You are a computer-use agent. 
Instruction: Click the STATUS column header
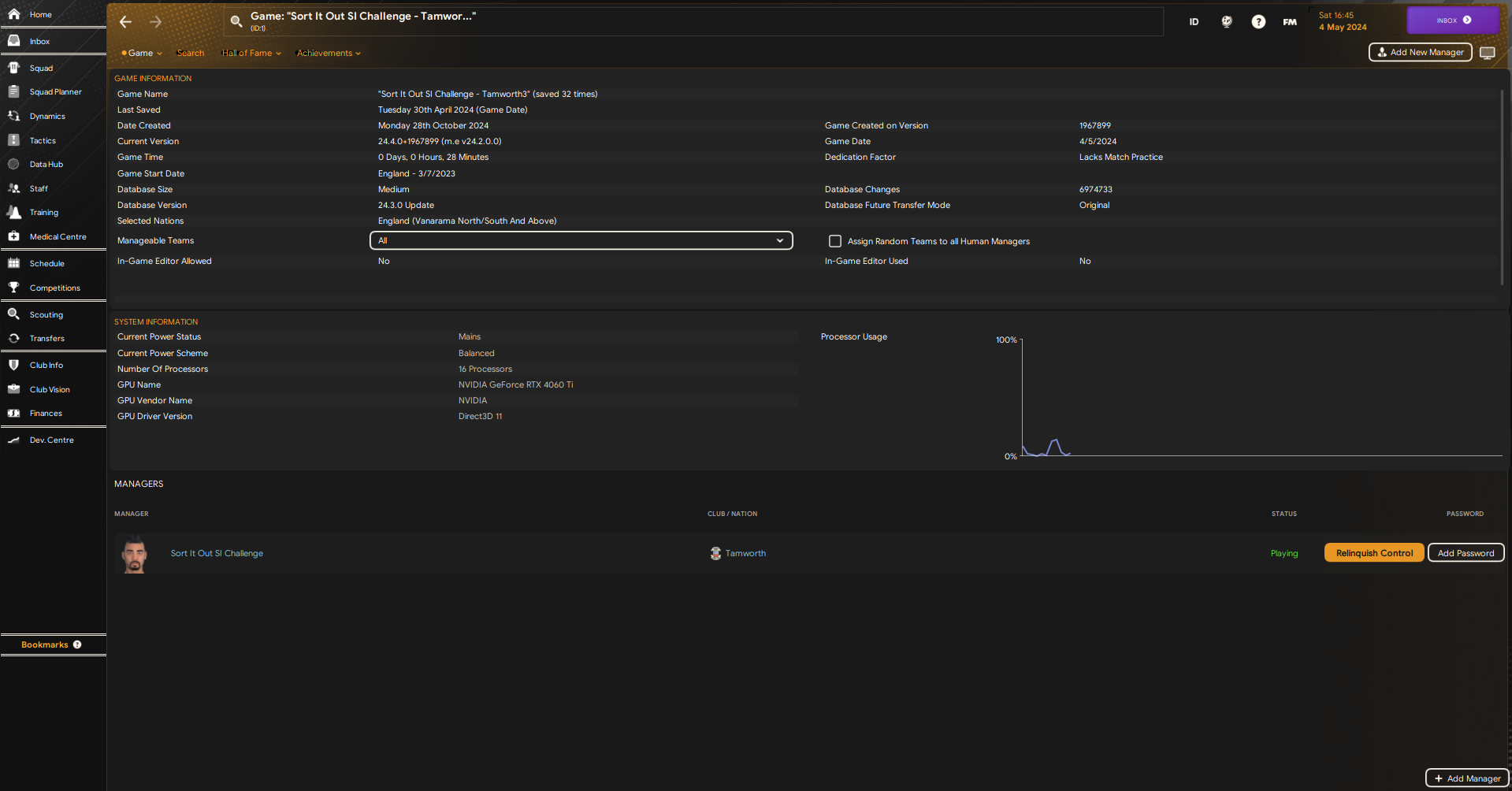pos(1284,514)
